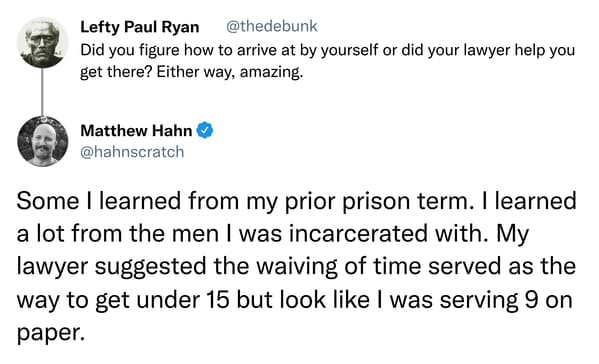599x364 pixels.
Task: Open the Matthew Hahn display name
Action: point(136,131)
